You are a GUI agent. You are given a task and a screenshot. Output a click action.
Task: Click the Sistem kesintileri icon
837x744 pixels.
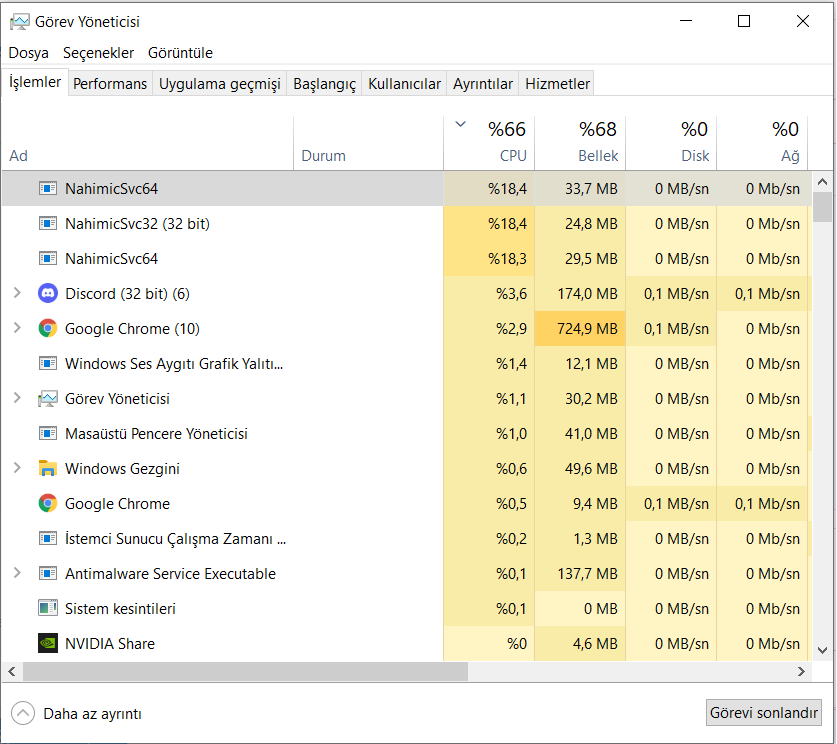click(x=47, y=609)
